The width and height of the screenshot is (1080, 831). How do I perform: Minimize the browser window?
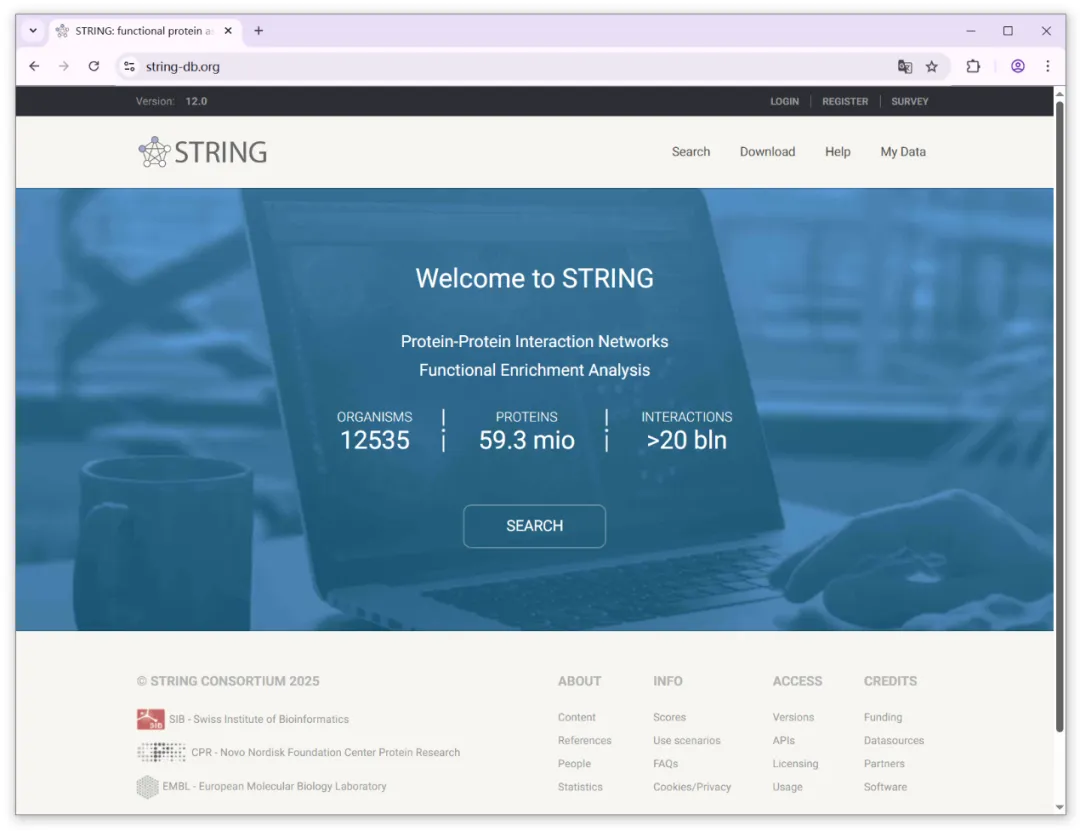[x=970, y=30]
